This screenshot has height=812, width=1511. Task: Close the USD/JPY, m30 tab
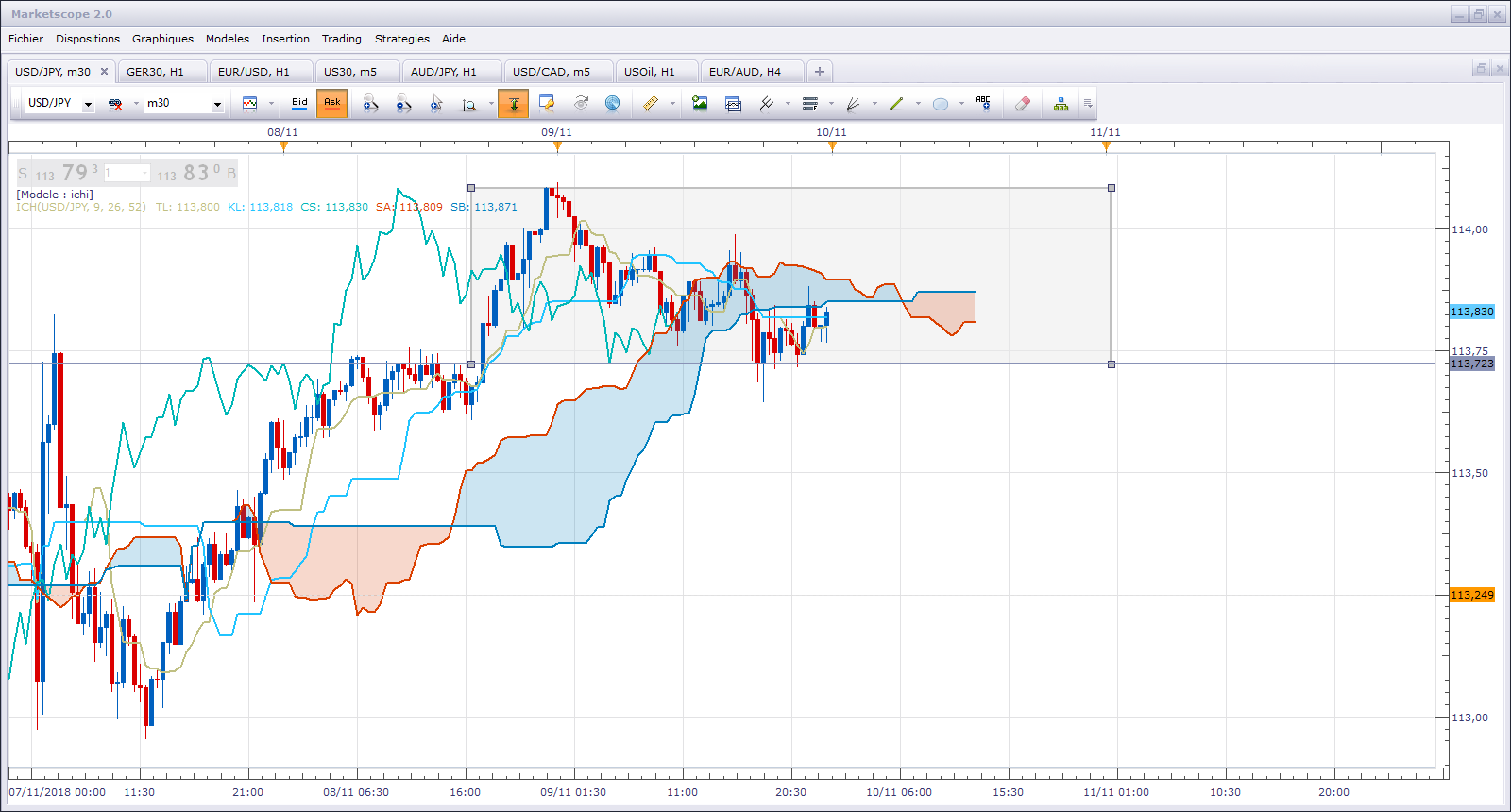coord(104,72)
